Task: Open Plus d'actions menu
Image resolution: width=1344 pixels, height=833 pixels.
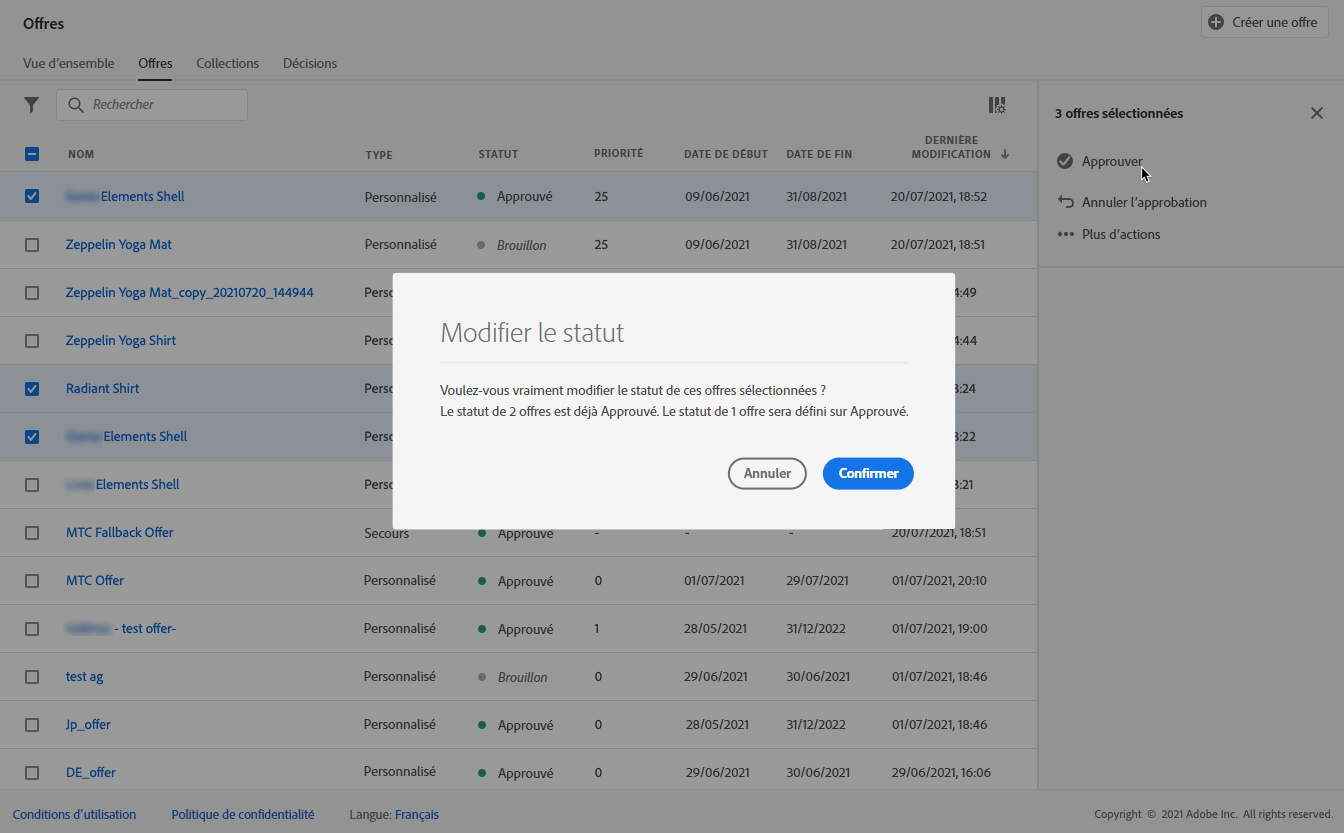Action: [1121, 234]
